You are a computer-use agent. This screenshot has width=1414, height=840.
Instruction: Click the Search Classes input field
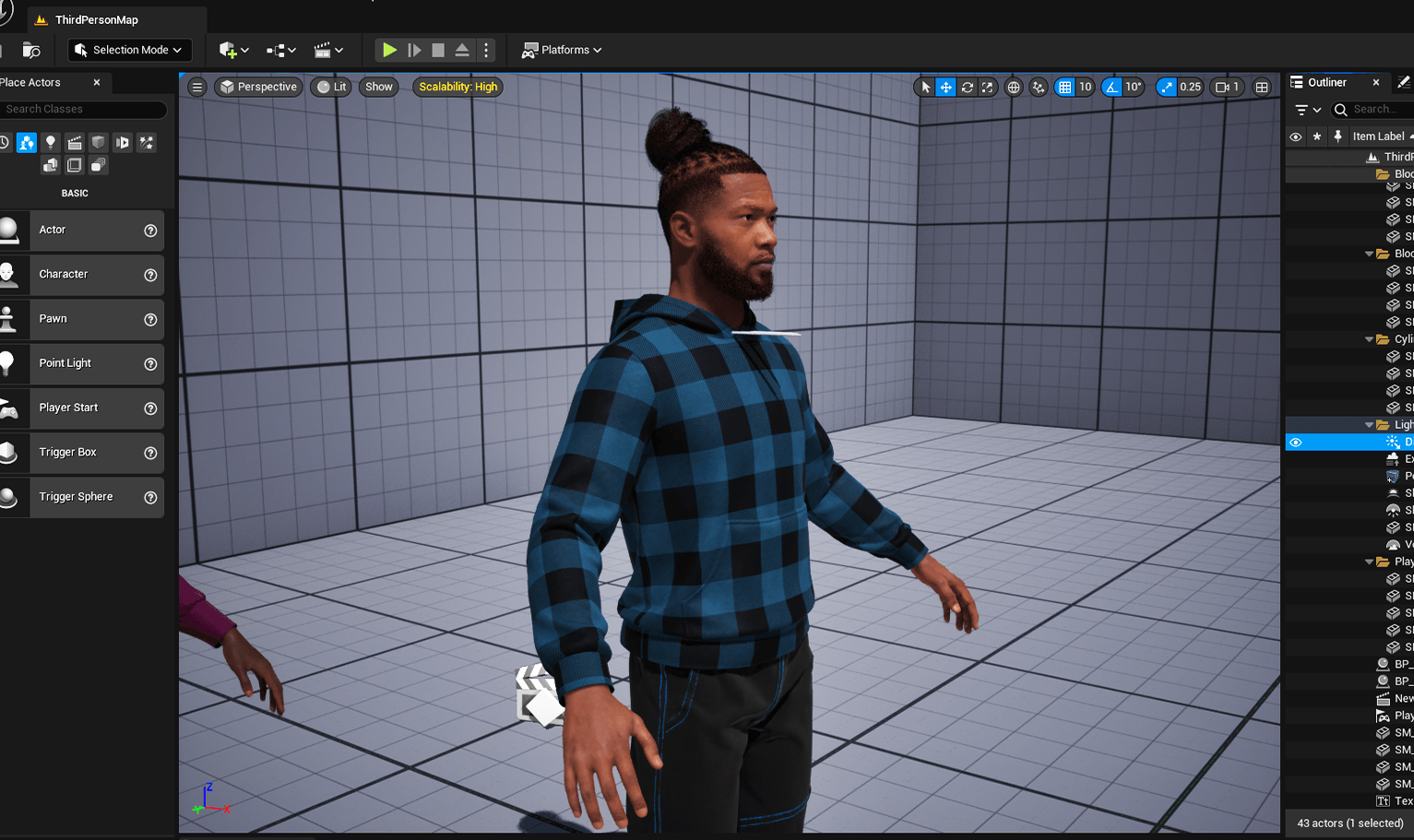click(x=83, y=109)
